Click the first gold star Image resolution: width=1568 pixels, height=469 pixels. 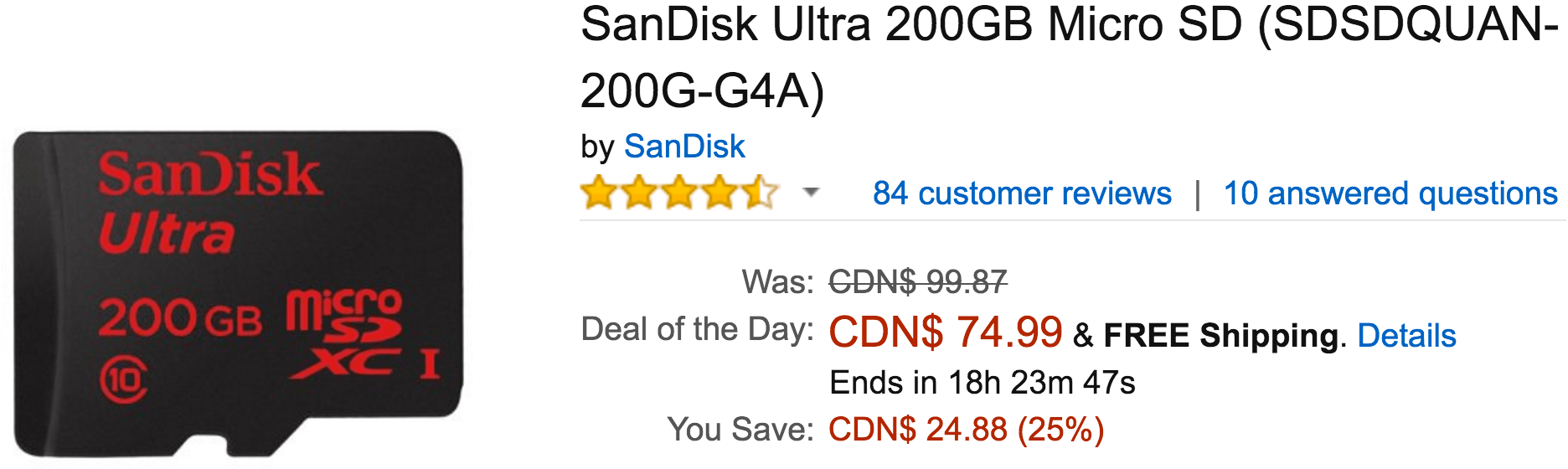point(600,193)
